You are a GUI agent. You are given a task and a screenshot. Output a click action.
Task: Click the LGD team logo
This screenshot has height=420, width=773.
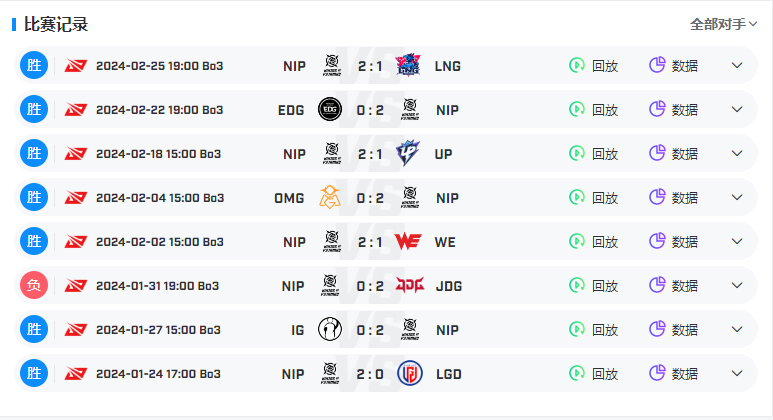click(x=410, y=373)
